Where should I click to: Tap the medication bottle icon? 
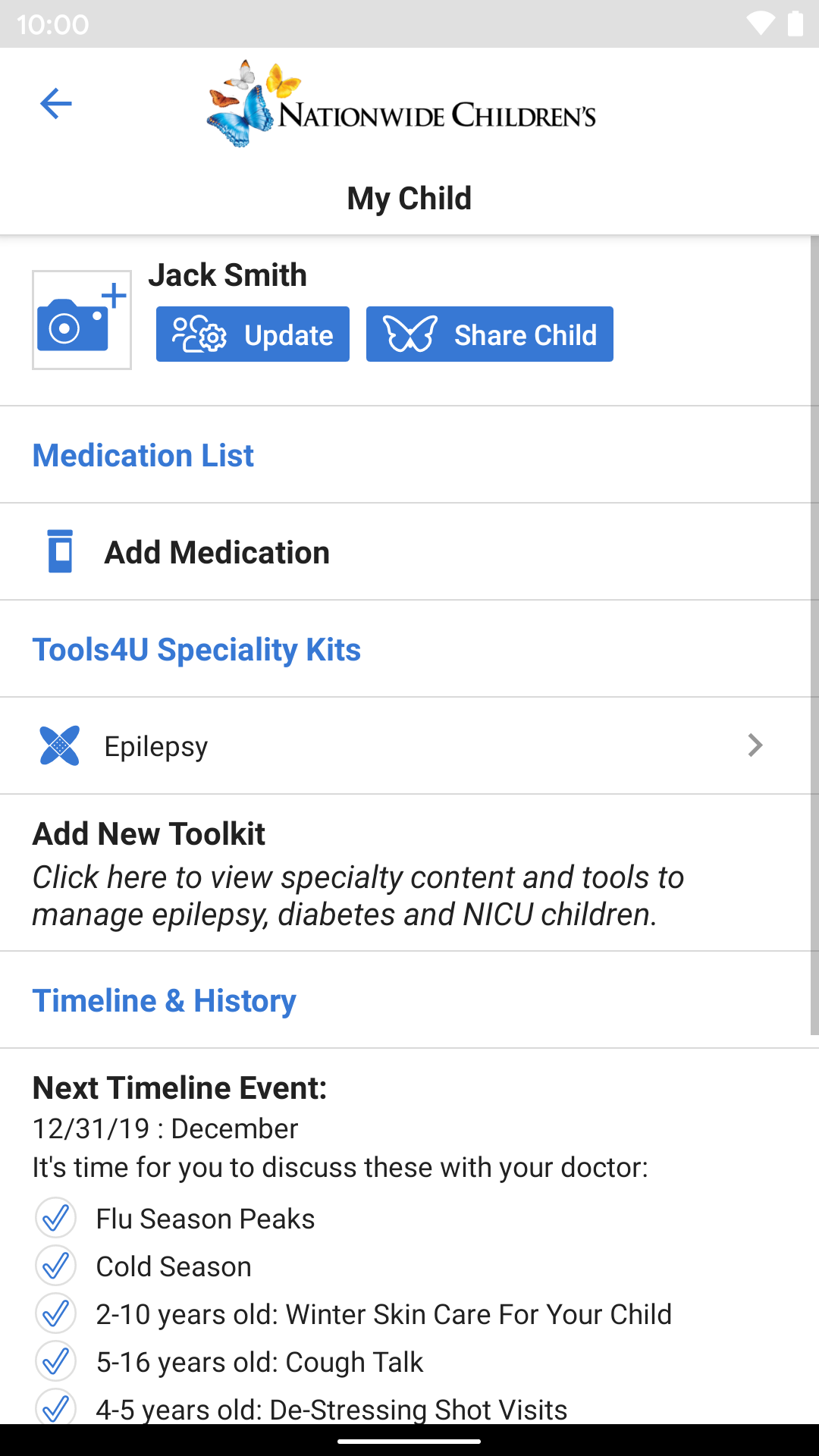61,551
